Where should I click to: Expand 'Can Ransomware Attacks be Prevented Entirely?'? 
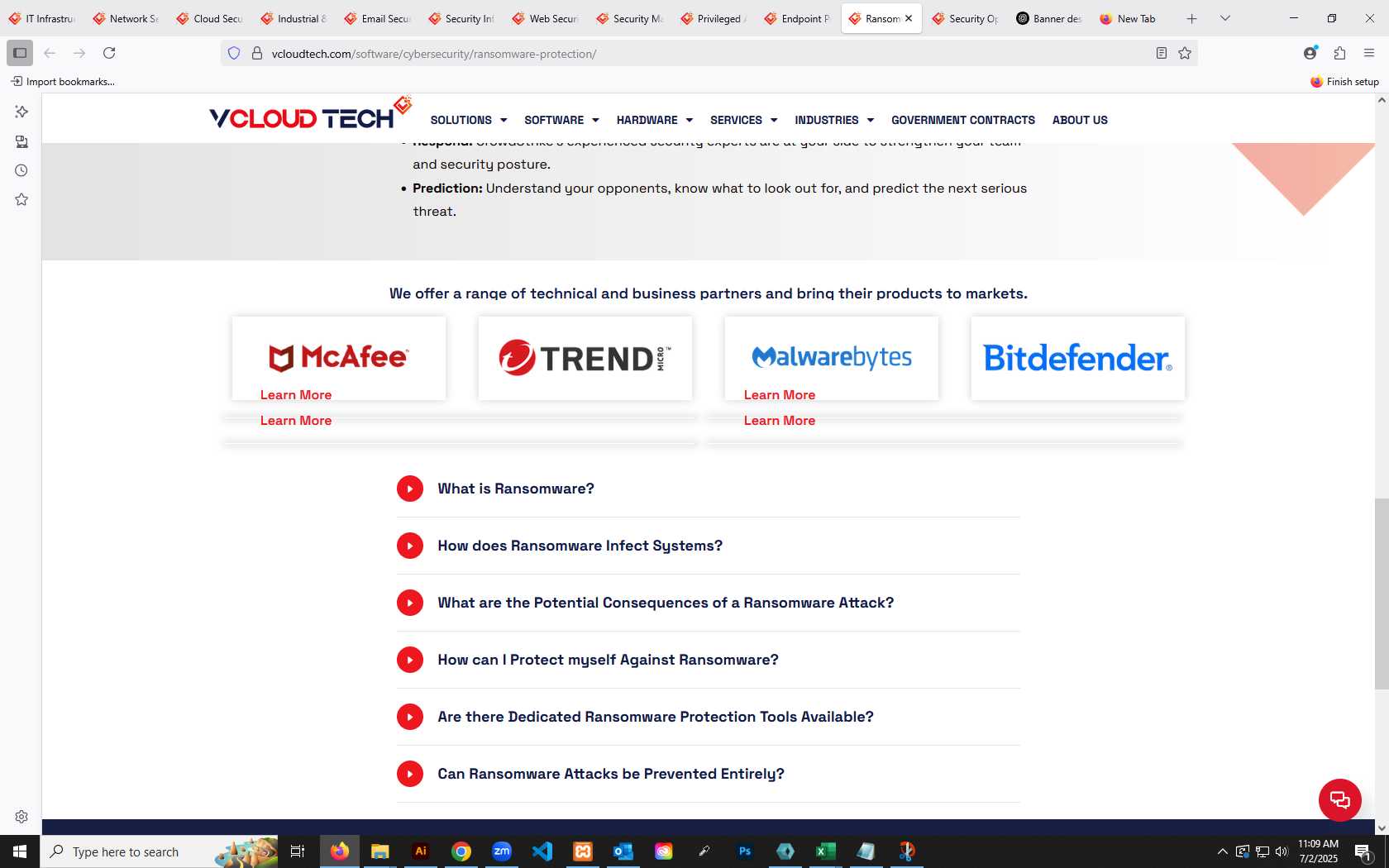coord(708,774)
